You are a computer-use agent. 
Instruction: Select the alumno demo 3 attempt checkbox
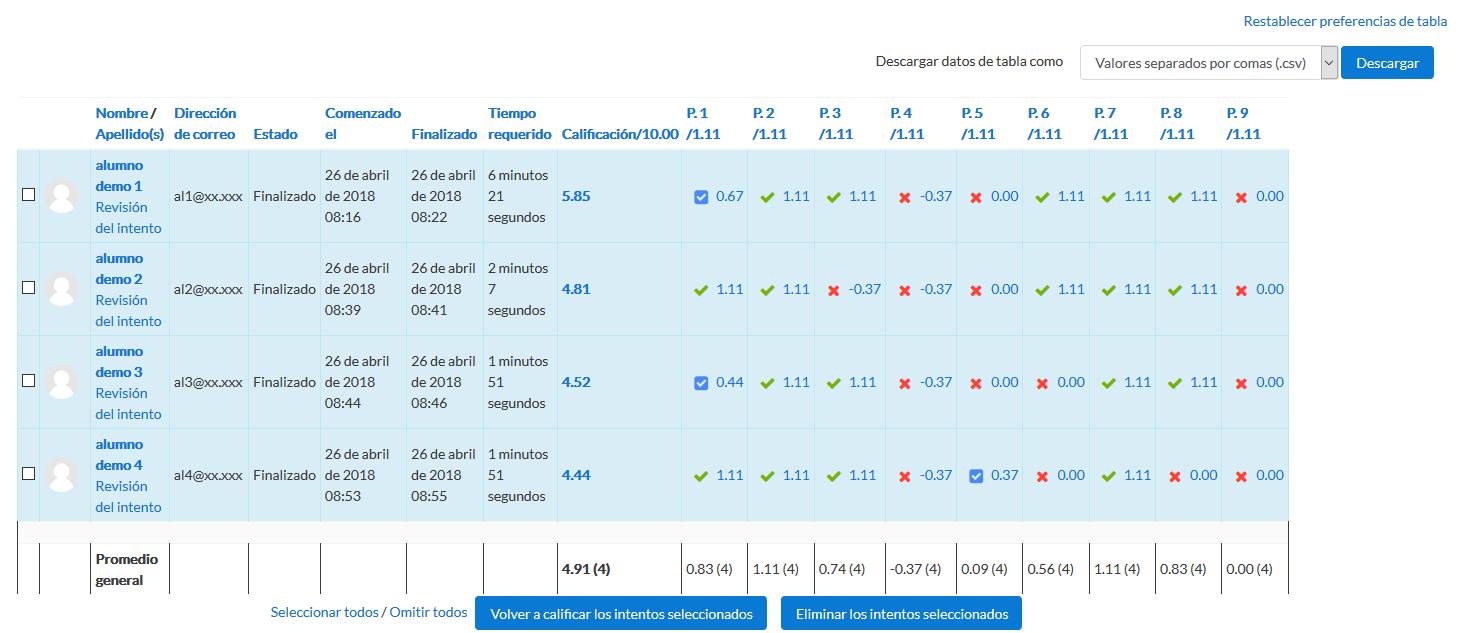click(28, 381)
